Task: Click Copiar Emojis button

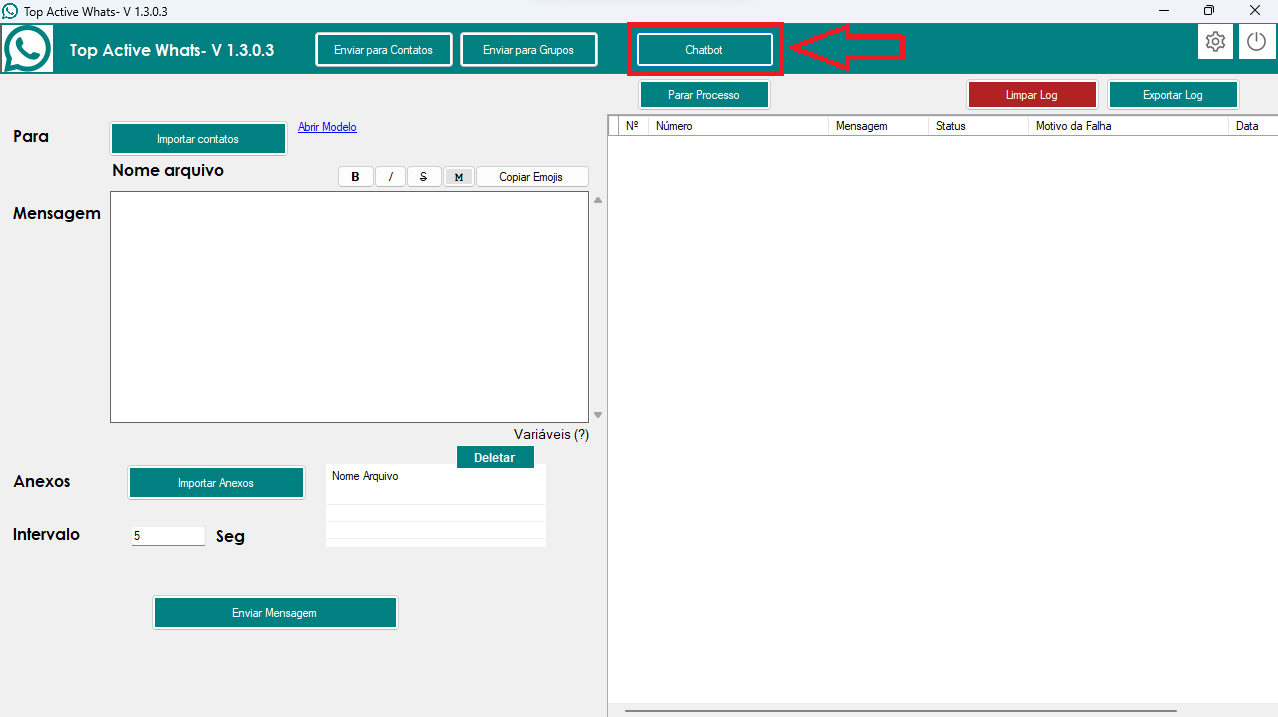Action: [x=532, y=177]
